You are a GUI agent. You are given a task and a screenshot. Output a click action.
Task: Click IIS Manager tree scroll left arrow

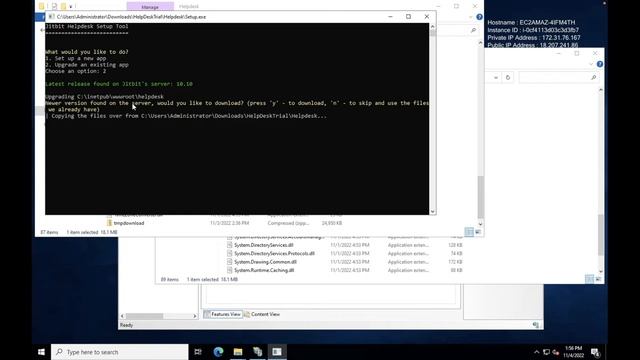pyautogui.click(x=122, y=316)
